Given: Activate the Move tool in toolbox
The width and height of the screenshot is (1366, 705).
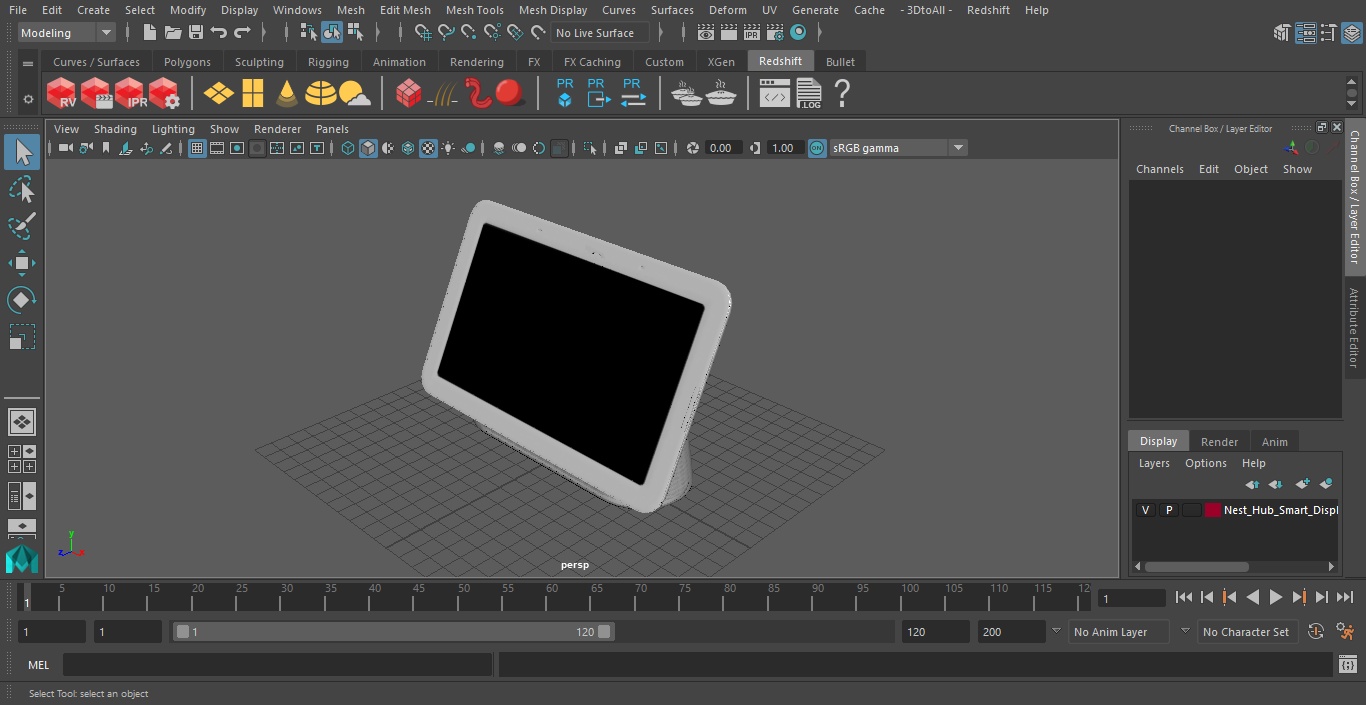Looking at the screenshot, I should (x=22, y=263).
